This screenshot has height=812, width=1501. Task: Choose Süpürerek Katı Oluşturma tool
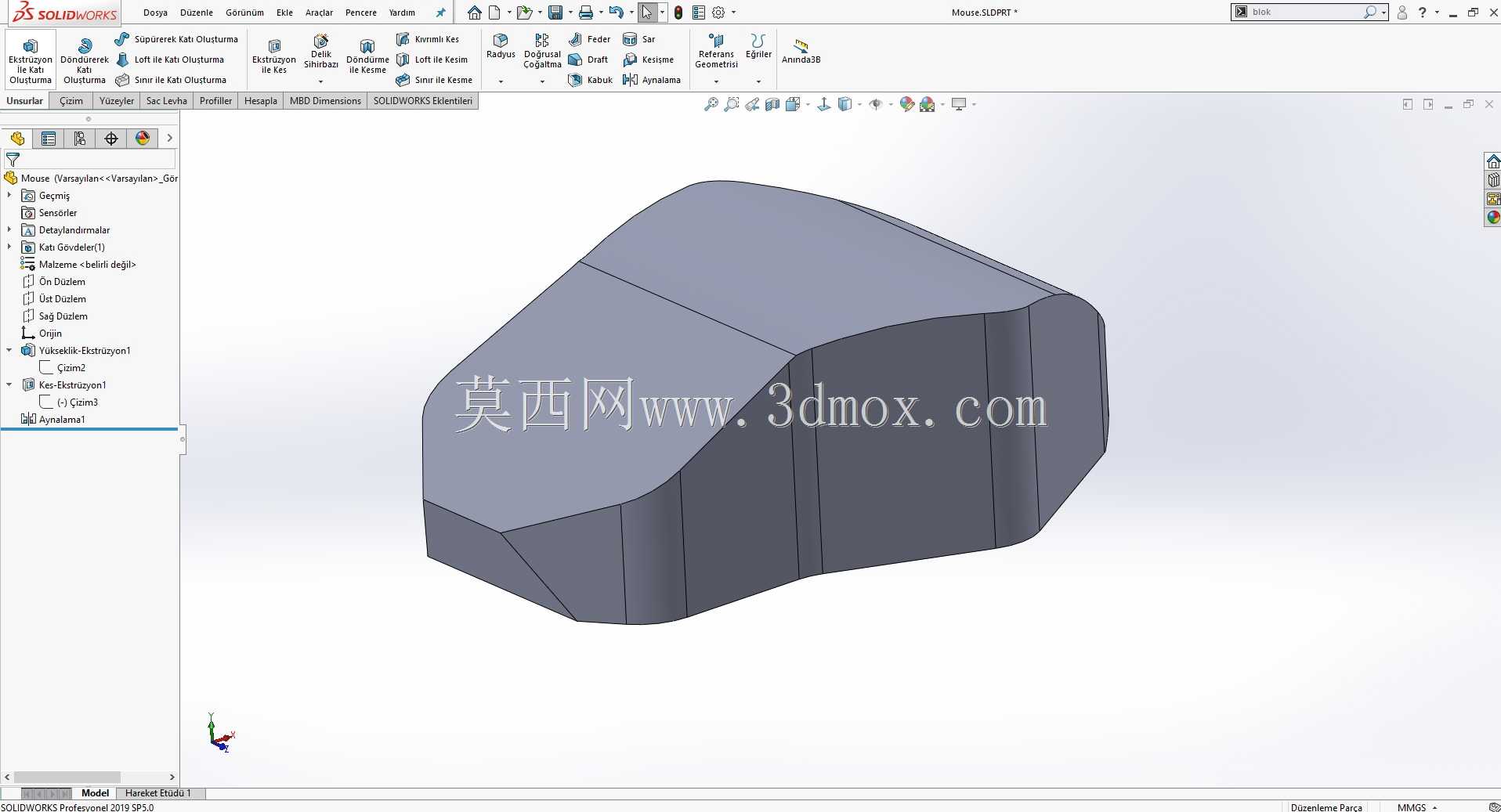click(x=176, y=39)
